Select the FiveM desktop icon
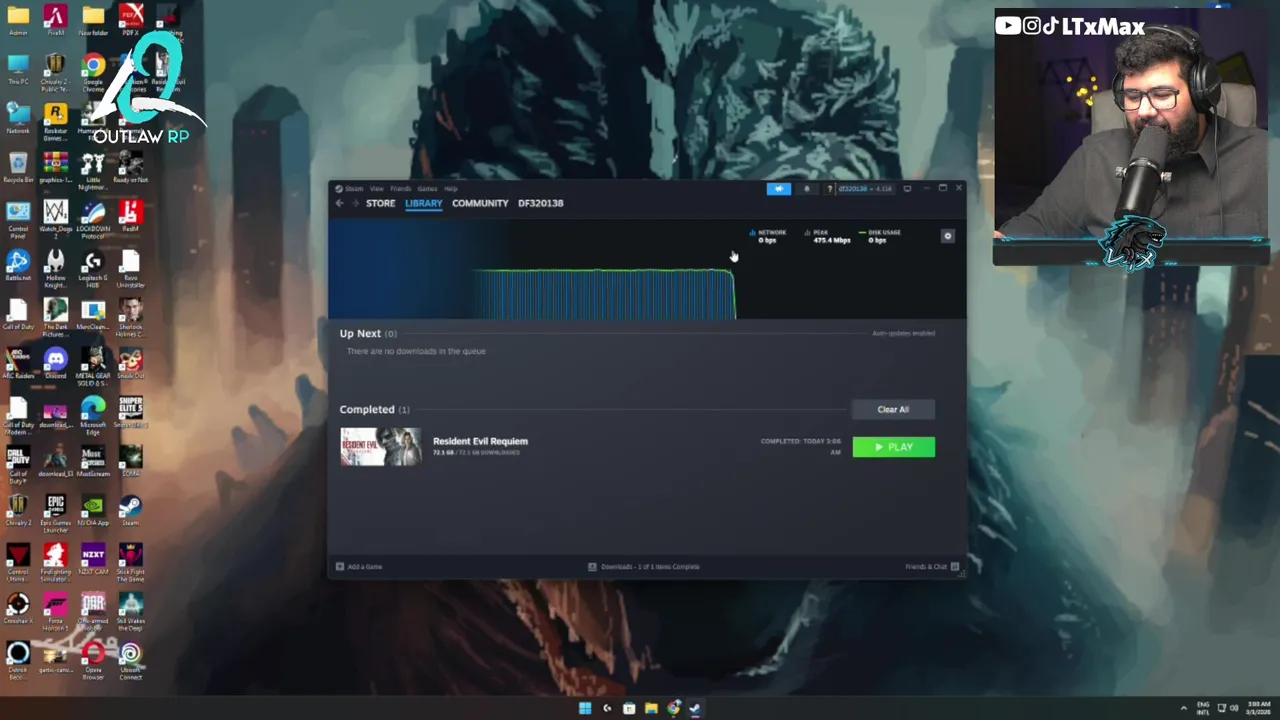The height and width of the screenshot is (720, 1280). point(55,20)
